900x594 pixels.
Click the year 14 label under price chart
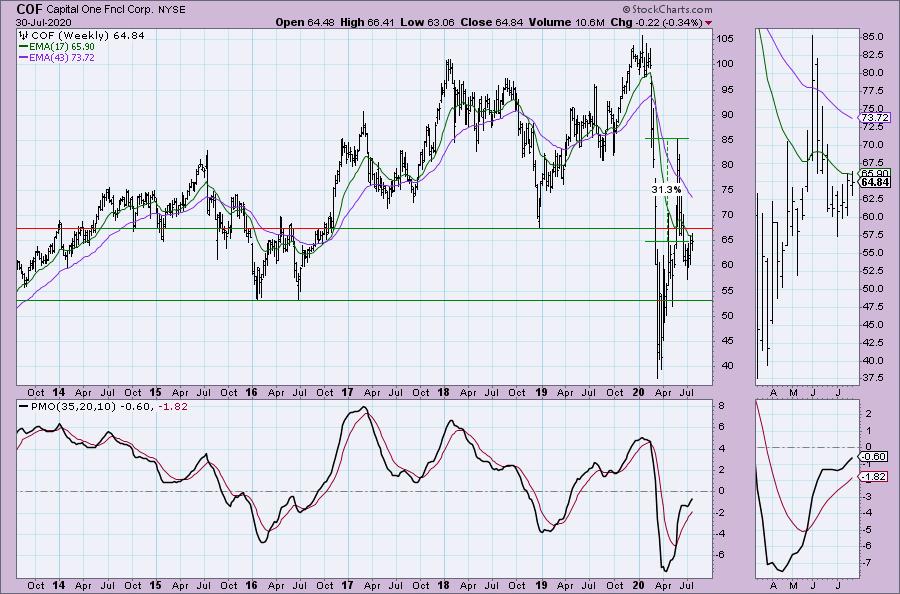tap(58, 393)
